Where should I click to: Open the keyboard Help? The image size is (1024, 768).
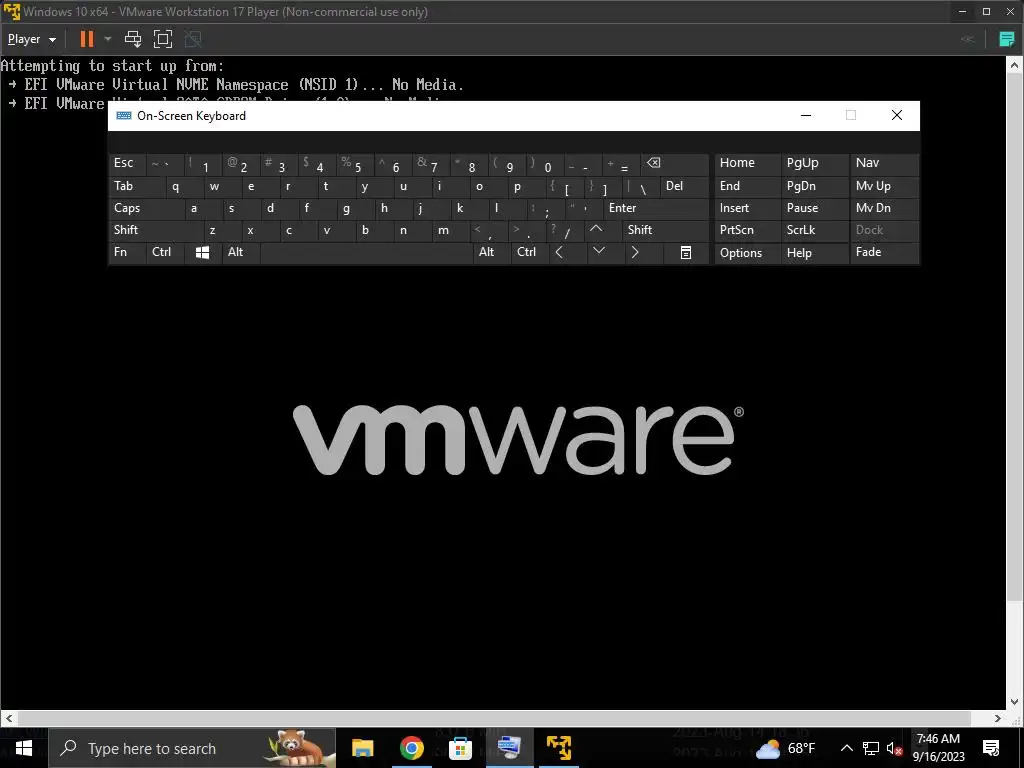(x=814, y=253)
